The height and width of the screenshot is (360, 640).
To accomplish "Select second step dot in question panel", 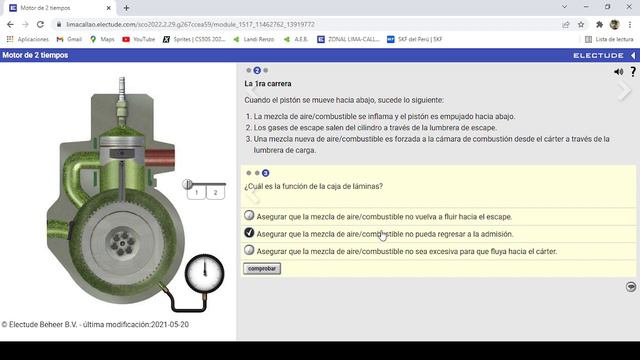I will (257, 173).
